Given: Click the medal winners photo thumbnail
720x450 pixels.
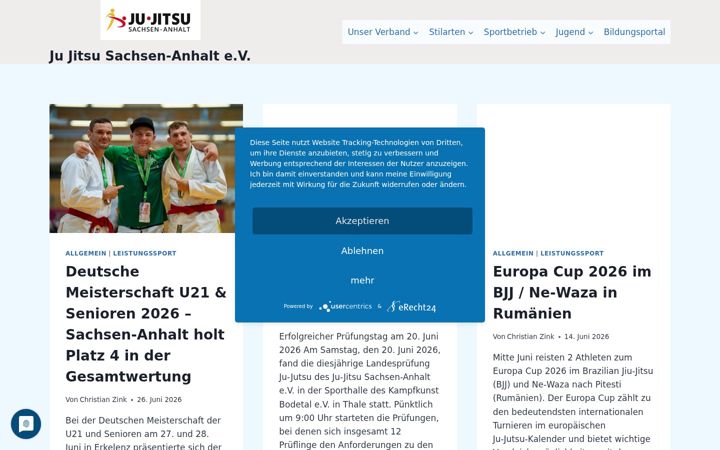Looking at the screenshot, I should point(146,168).
